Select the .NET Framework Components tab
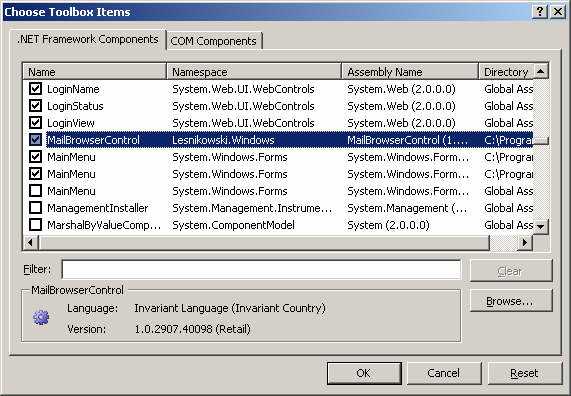571x396 pixels. point(88,39)
